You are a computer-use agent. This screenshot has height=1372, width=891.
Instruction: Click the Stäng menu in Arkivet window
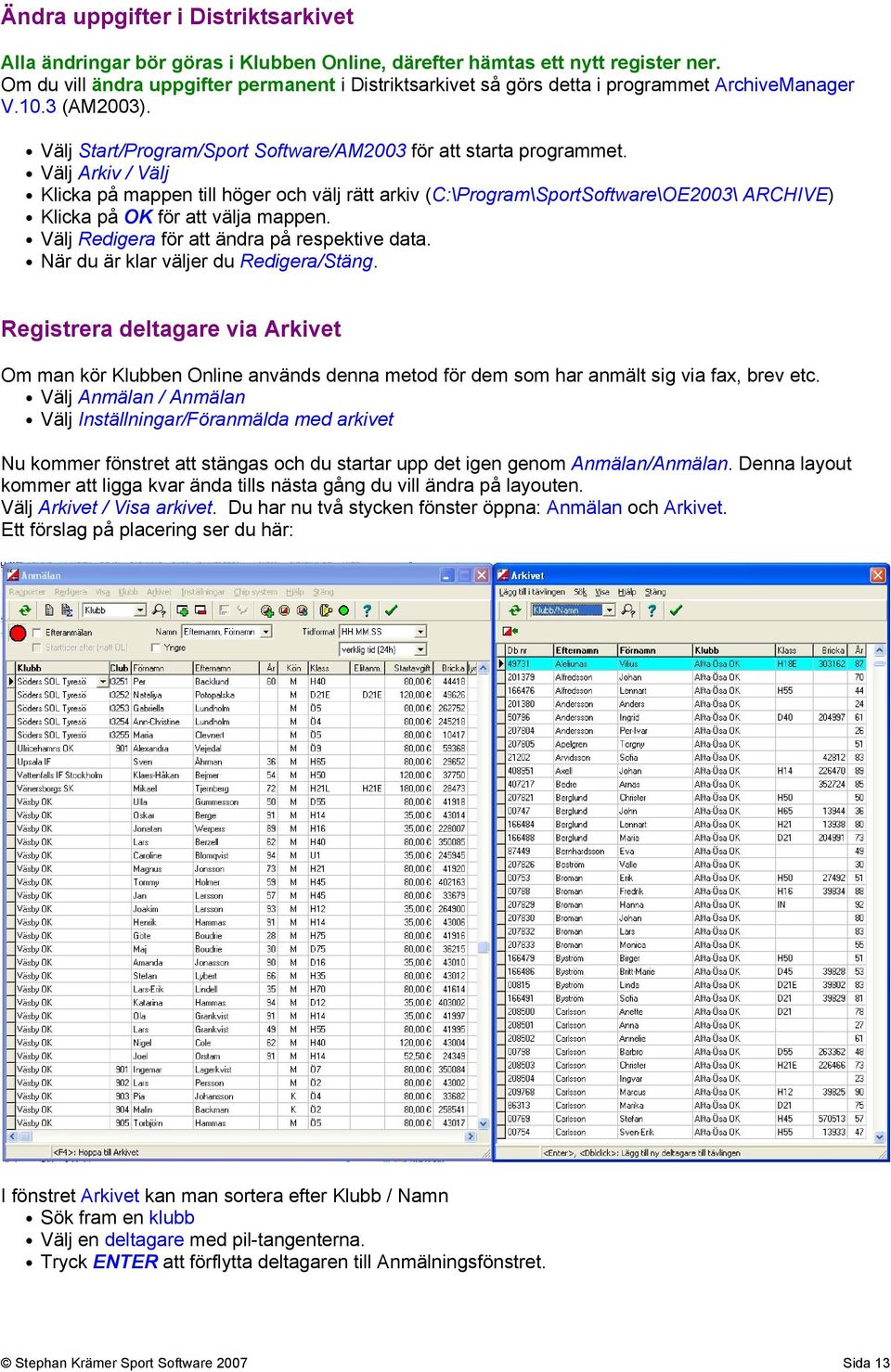655,592
